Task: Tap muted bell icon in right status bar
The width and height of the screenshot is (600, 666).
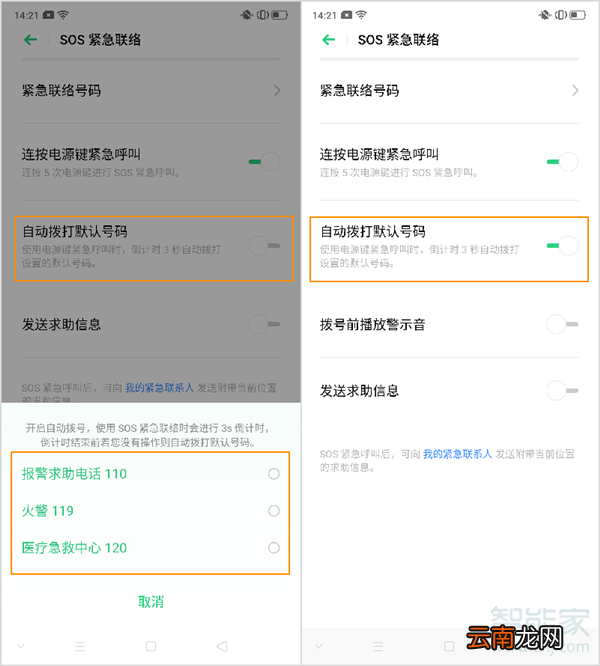Action: [545, 15]
